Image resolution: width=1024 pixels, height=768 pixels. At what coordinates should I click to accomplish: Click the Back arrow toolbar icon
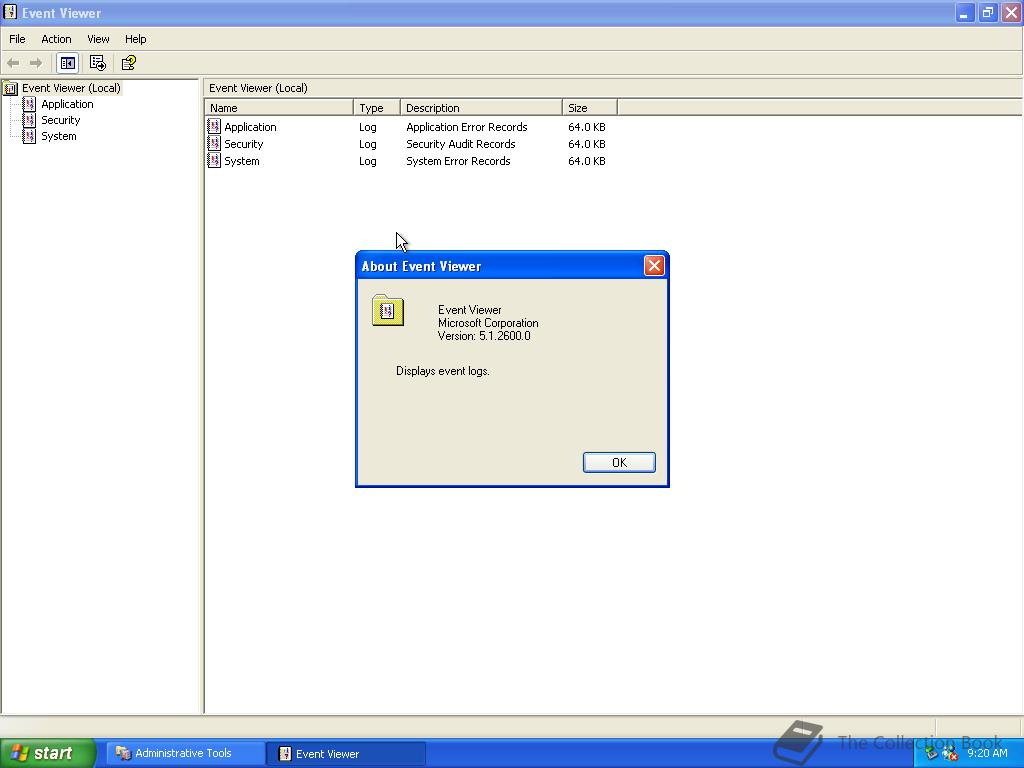[13, 63]
